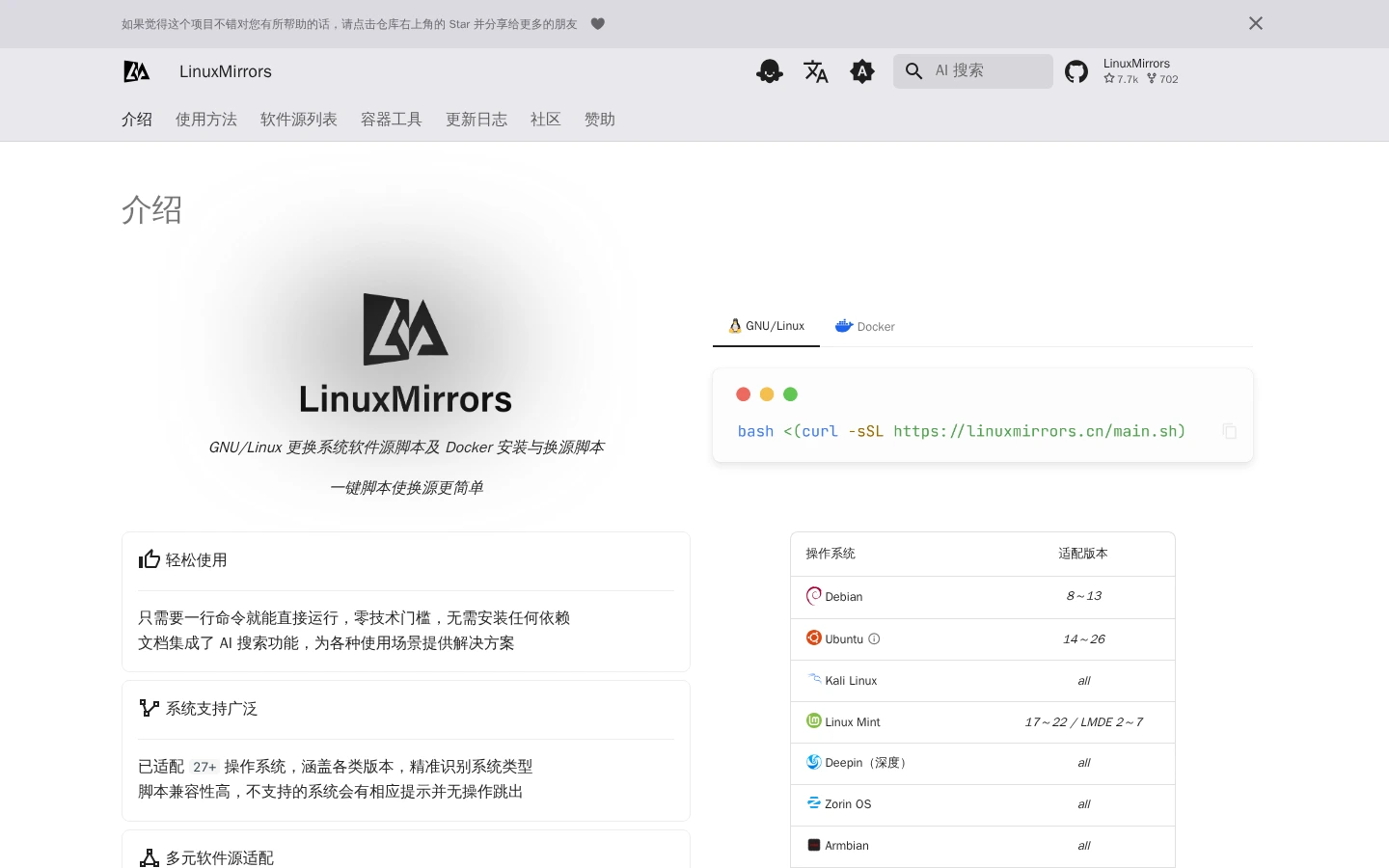Click the Linux Mint logo icon
This screenshot has height=868, width=1389.
(814, 720)
